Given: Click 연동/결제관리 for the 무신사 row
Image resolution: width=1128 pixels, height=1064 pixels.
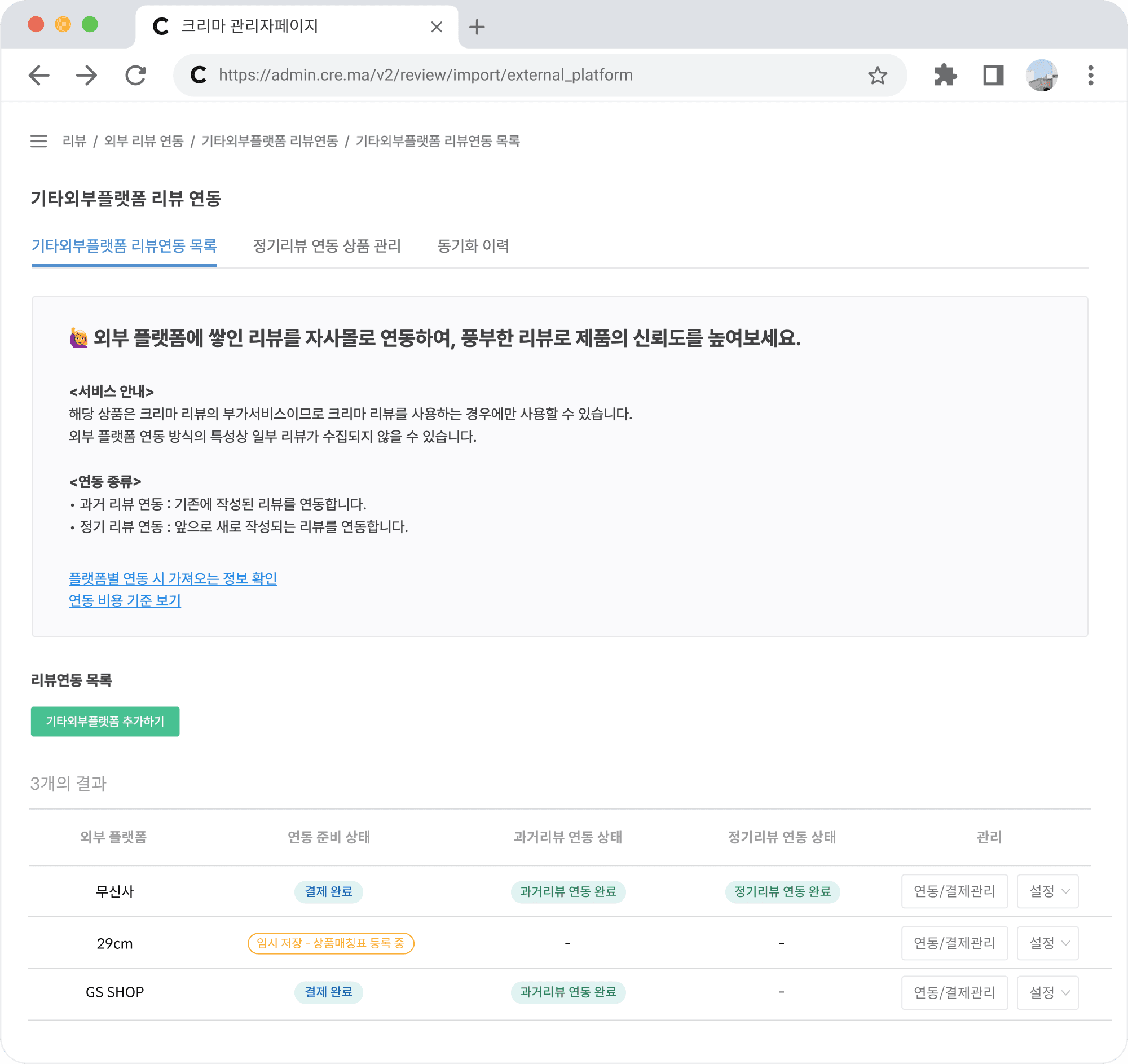Looking at the screenshot, I should pos(954,891).
